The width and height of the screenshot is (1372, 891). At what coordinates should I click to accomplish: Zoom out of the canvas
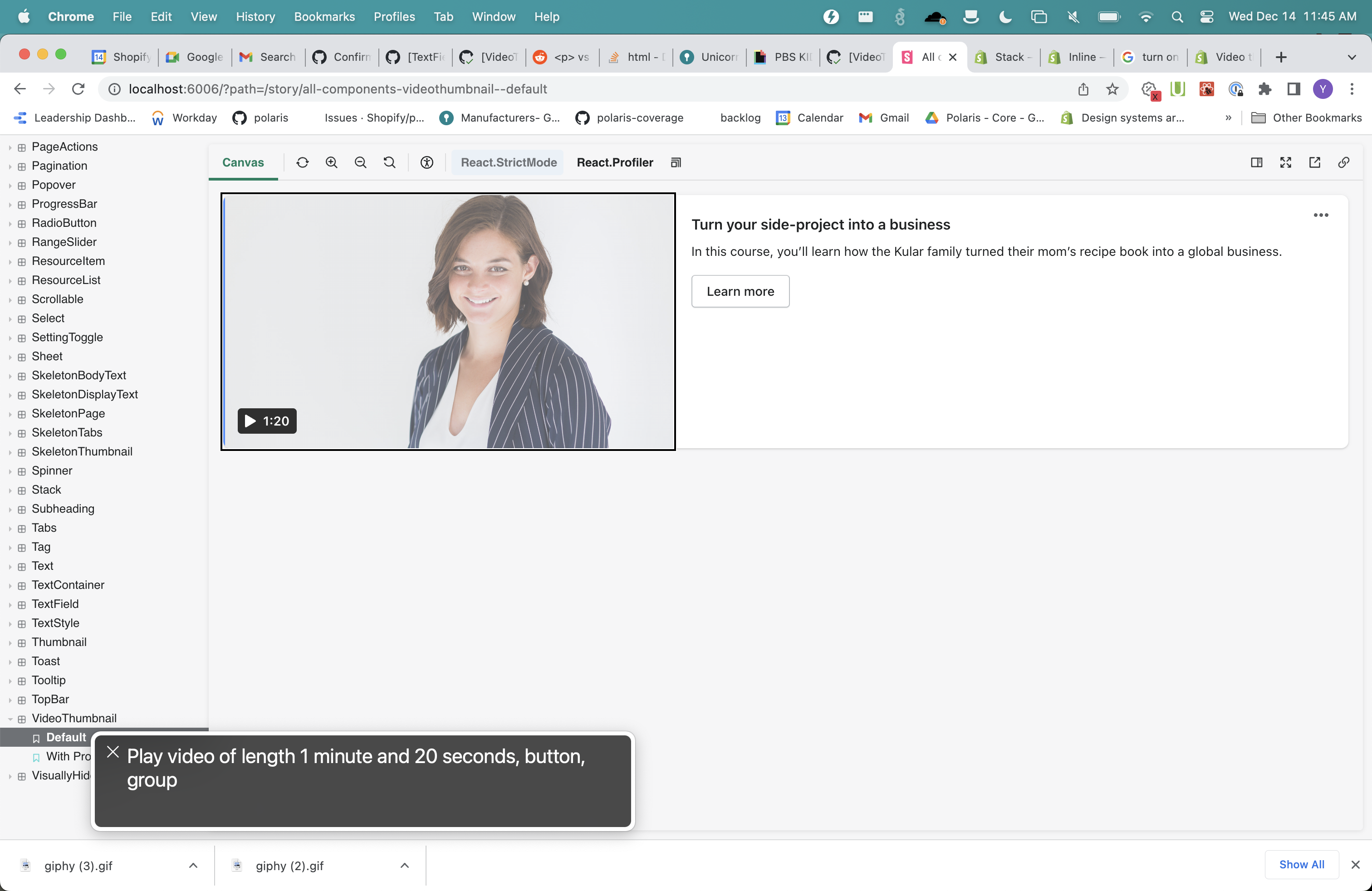click(x=360, y=162)
